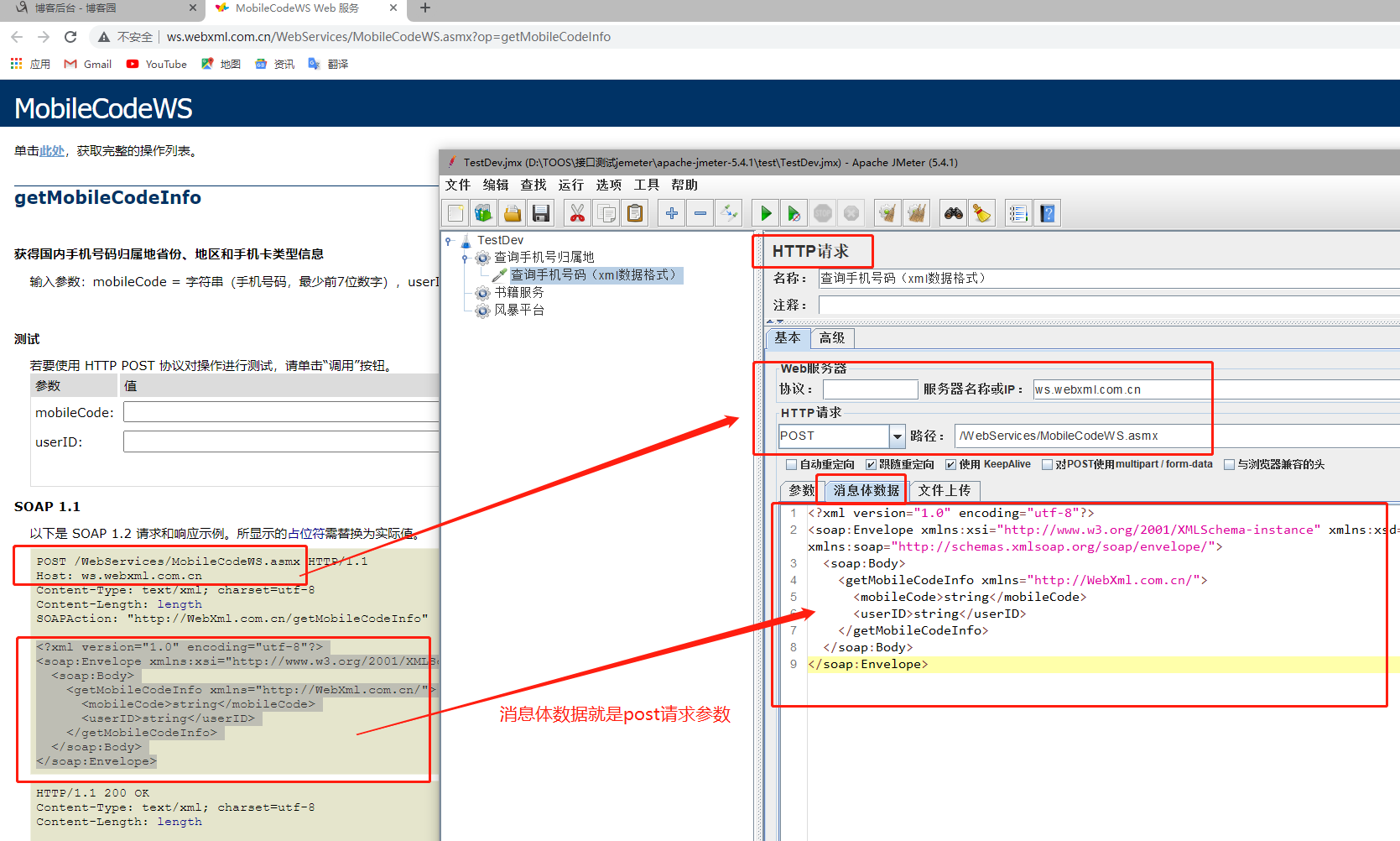
Task: Enable 对POST使用multipart / form-data checkbox
Action: pos(1047,465)
